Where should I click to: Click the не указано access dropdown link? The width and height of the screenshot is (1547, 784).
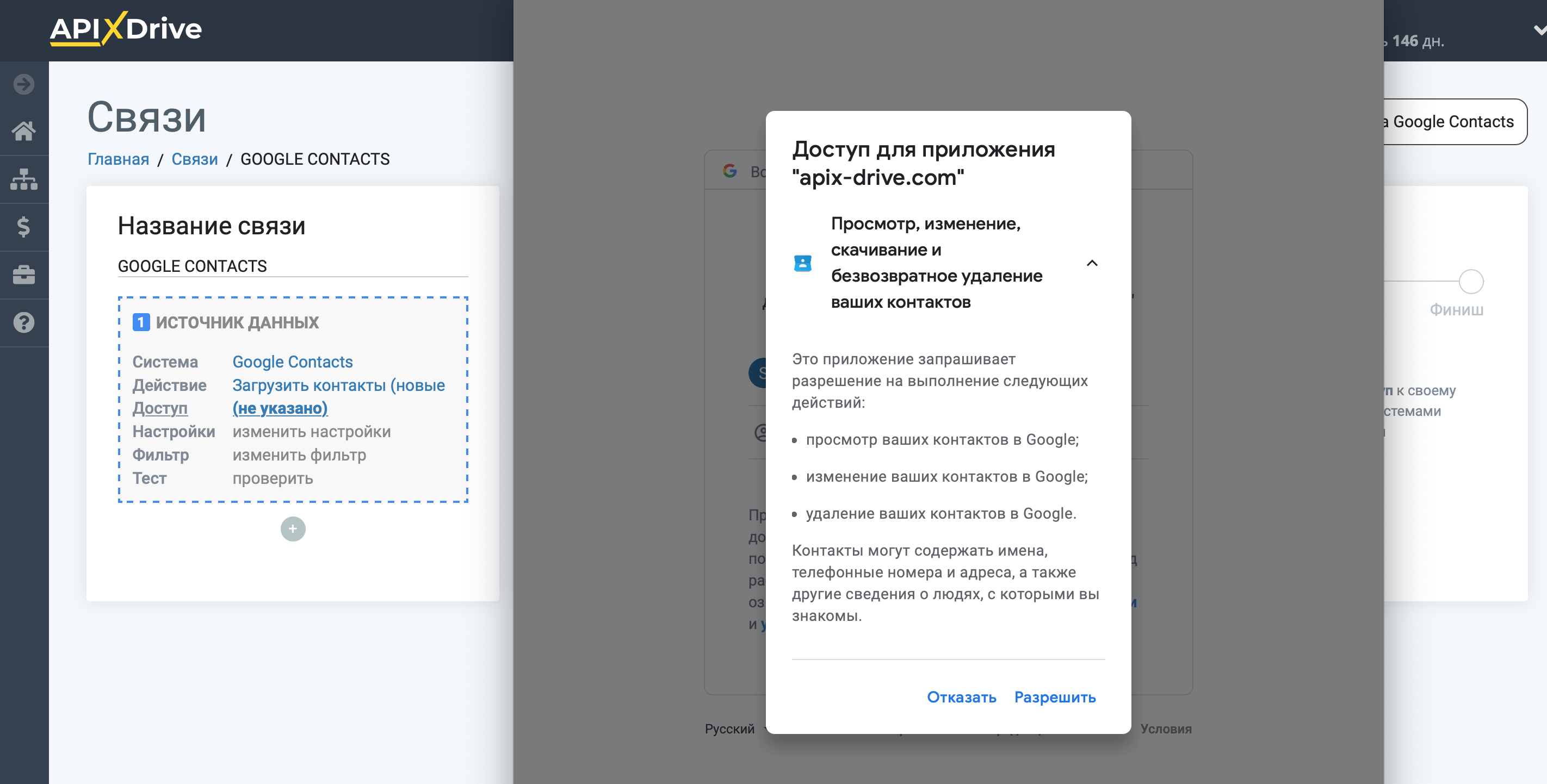(x=279, y=407)
